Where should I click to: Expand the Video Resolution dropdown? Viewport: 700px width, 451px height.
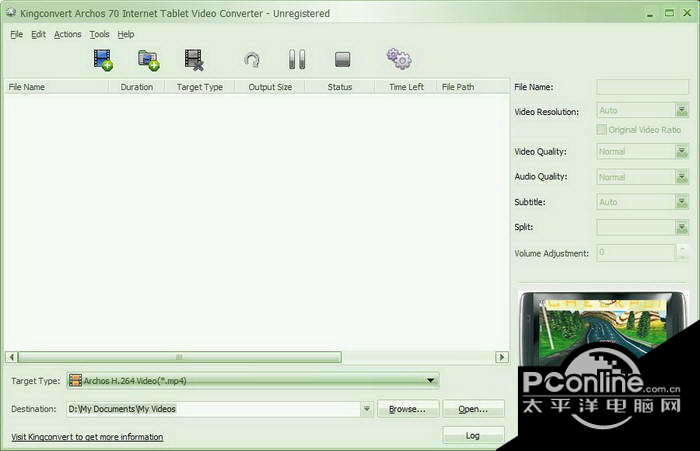pyautogui.click(x=682, y=110)
